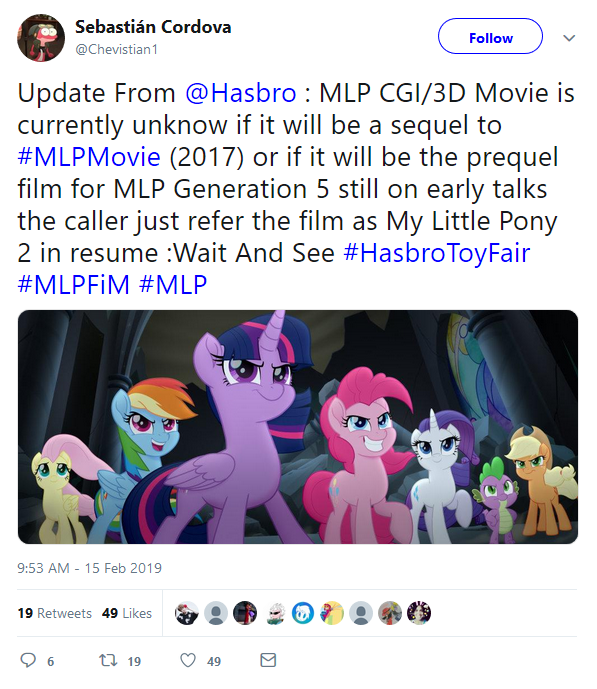Open Sebastián Cordova's profile avatar
The image size is (597, 689).
41,38
